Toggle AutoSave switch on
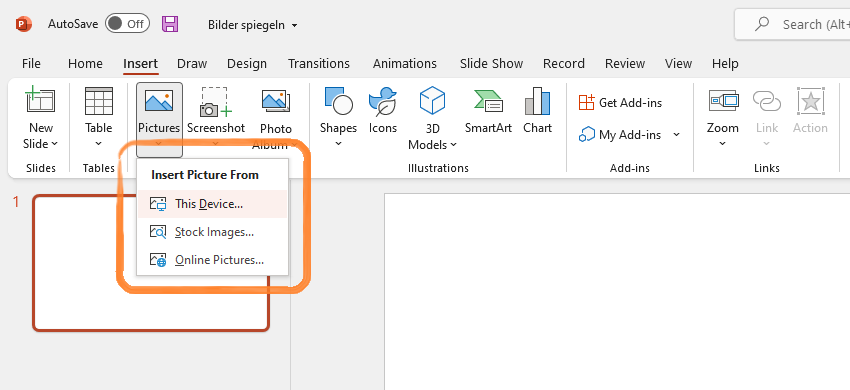This screenshot has height=390, width=850. coord(127,24)
